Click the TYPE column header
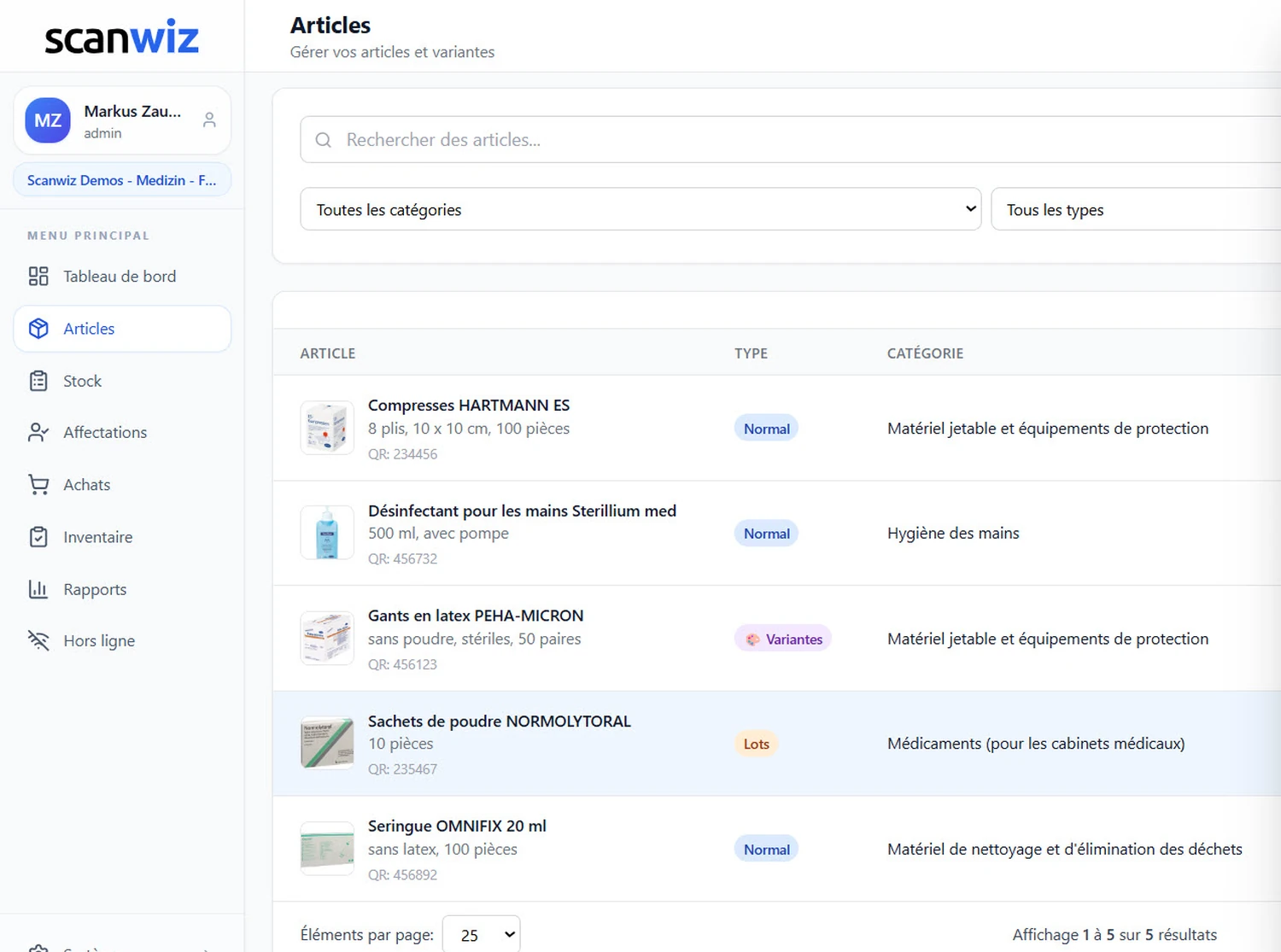Image resolution: width=1281 pixels, height=952 pixels. pyautogui.click(x=751, y=353)
